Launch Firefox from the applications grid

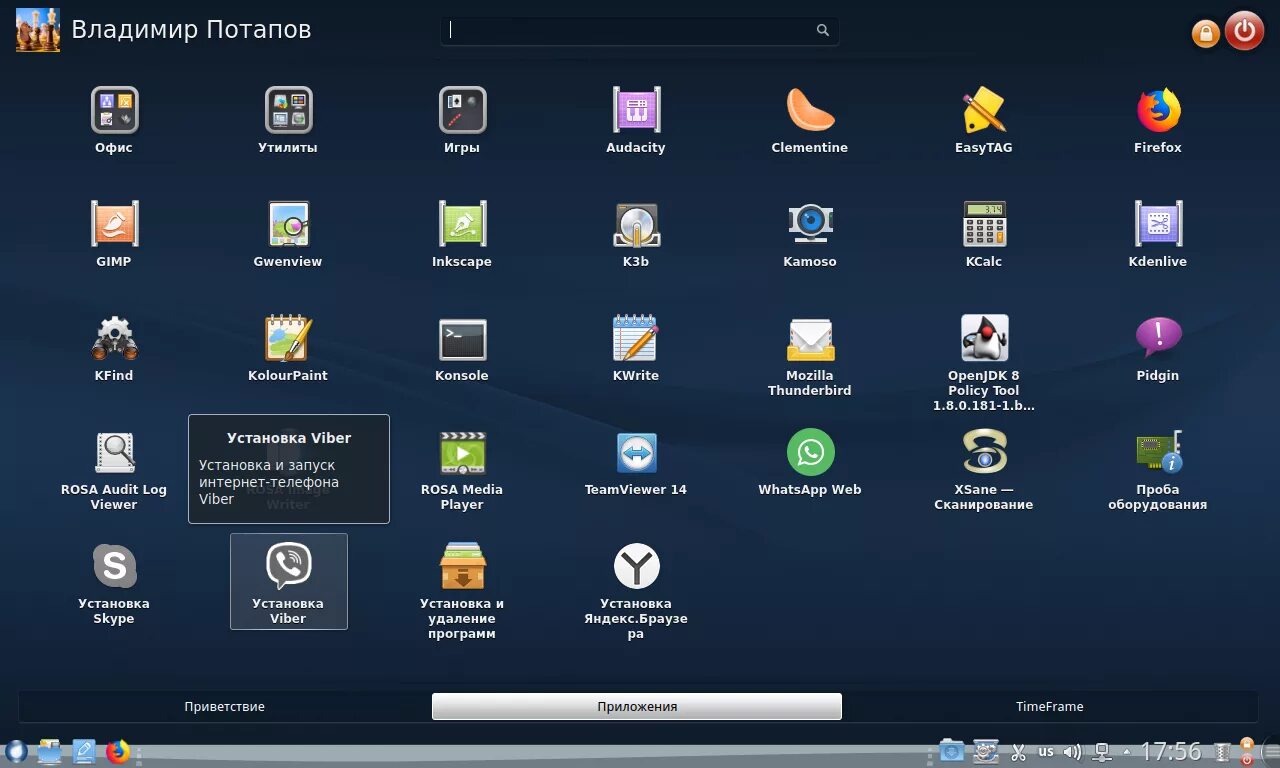click(1158, 120)
